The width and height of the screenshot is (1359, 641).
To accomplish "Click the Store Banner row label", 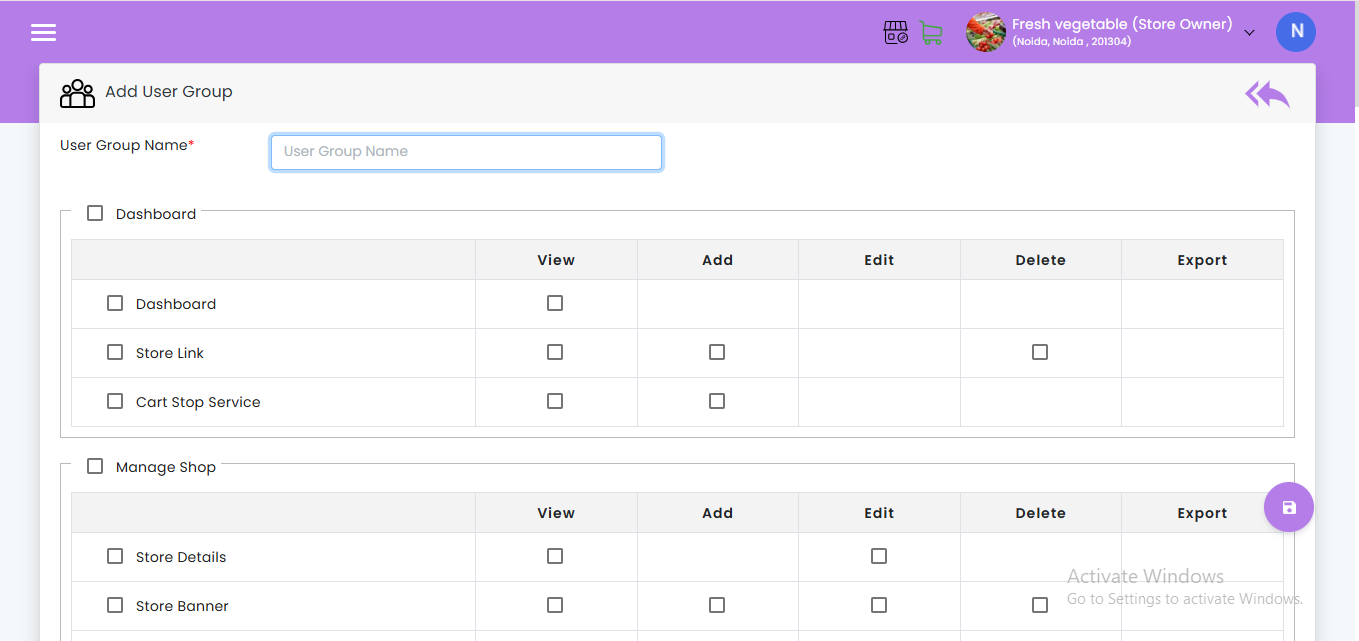I will [x=182, y=606].
